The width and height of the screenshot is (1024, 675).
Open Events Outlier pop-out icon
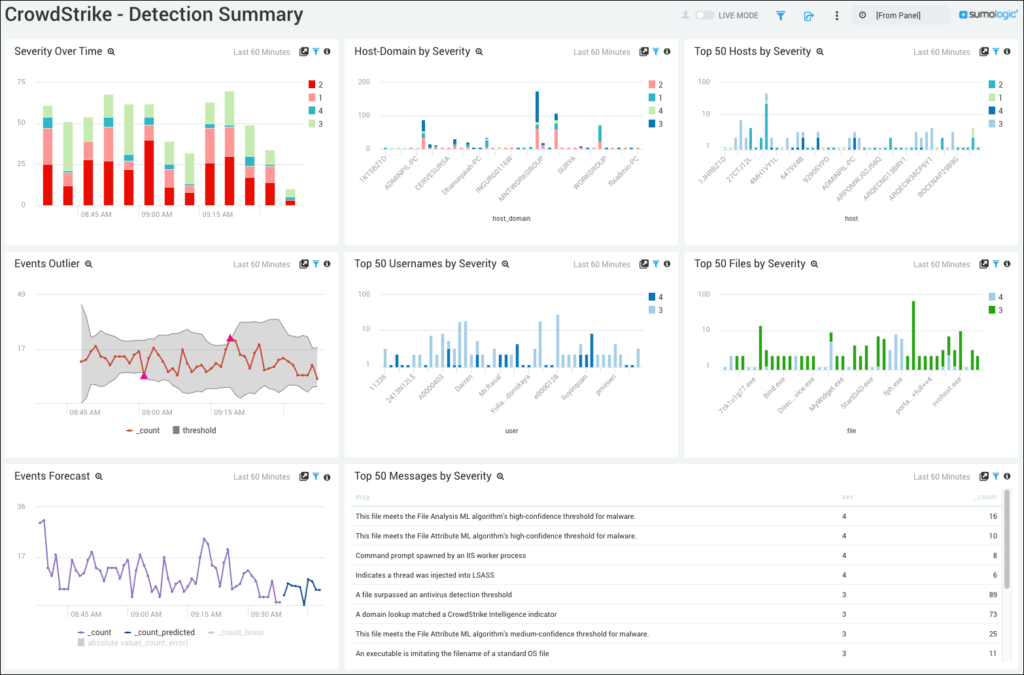(x=304, y=264)
